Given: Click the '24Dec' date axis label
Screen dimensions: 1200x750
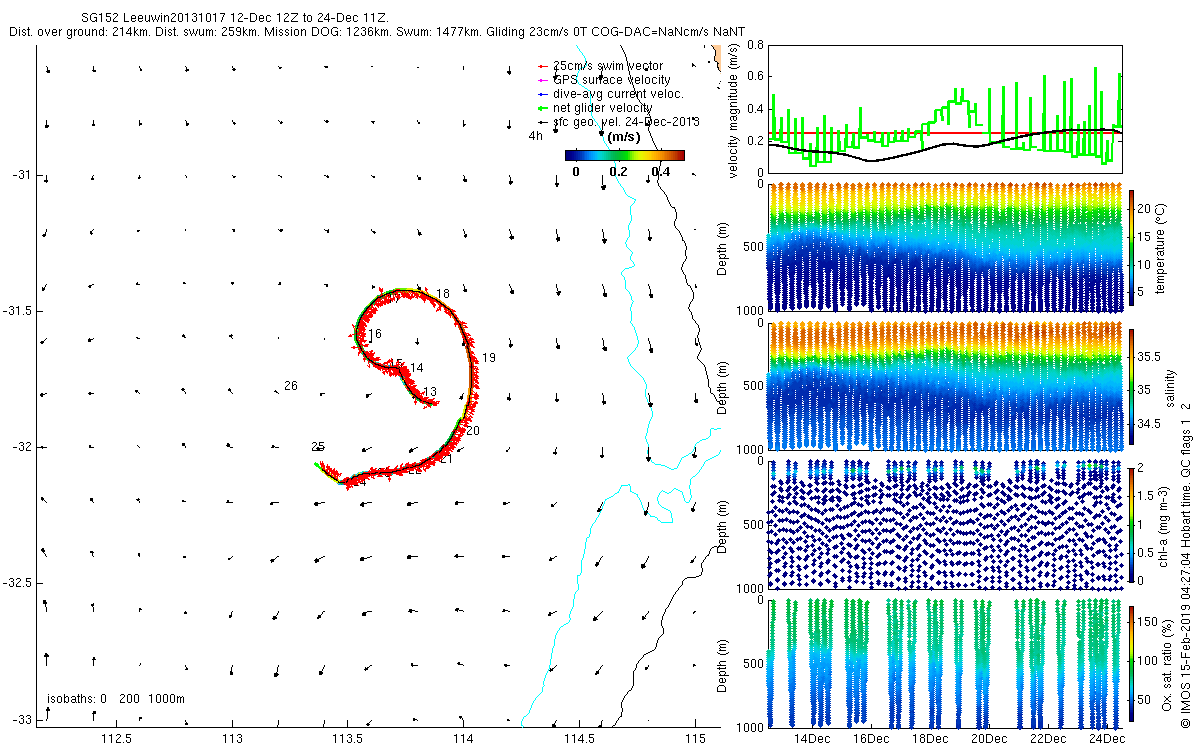Looking at the screenshot, I should click(x=1106, y=739).
